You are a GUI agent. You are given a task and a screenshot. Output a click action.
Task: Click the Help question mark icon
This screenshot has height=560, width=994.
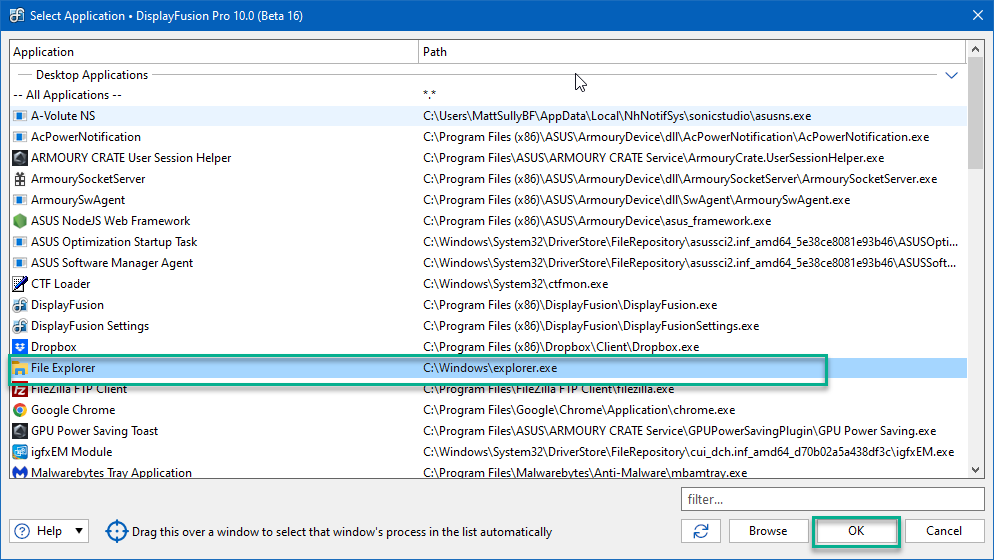(x=22, y=531)
